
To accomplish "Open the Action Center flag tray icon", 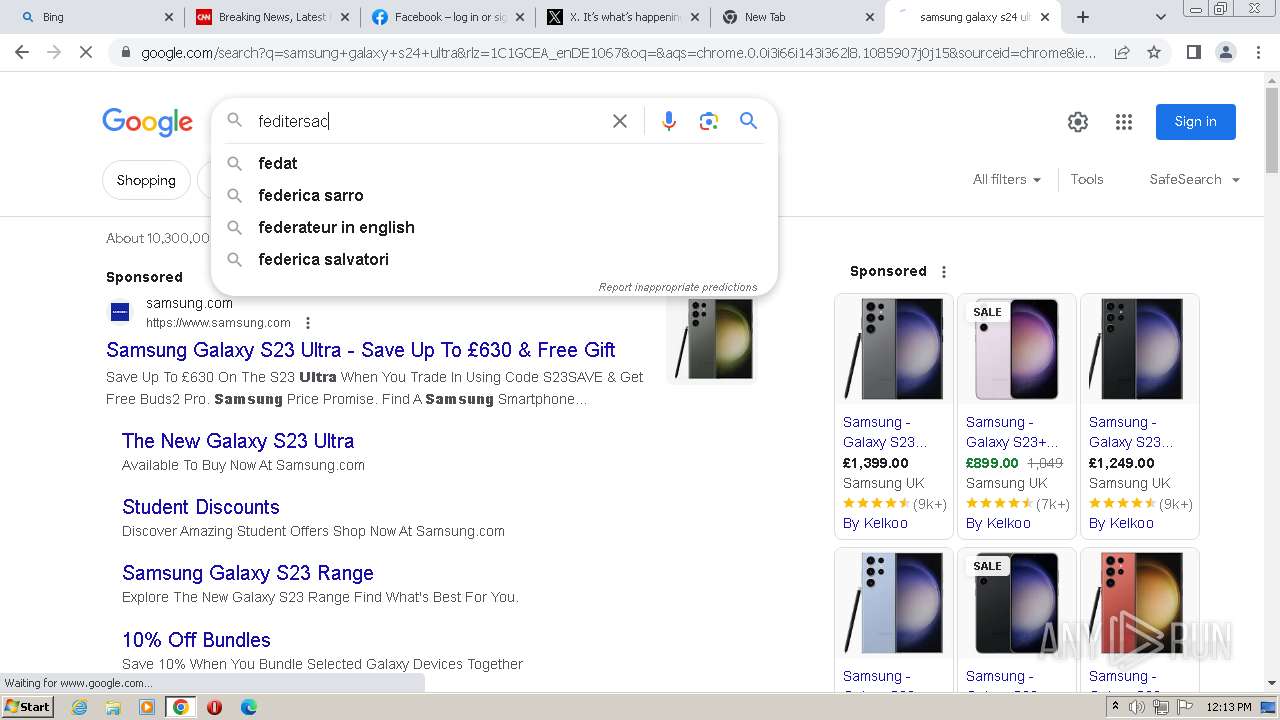I will point(1184,707).
